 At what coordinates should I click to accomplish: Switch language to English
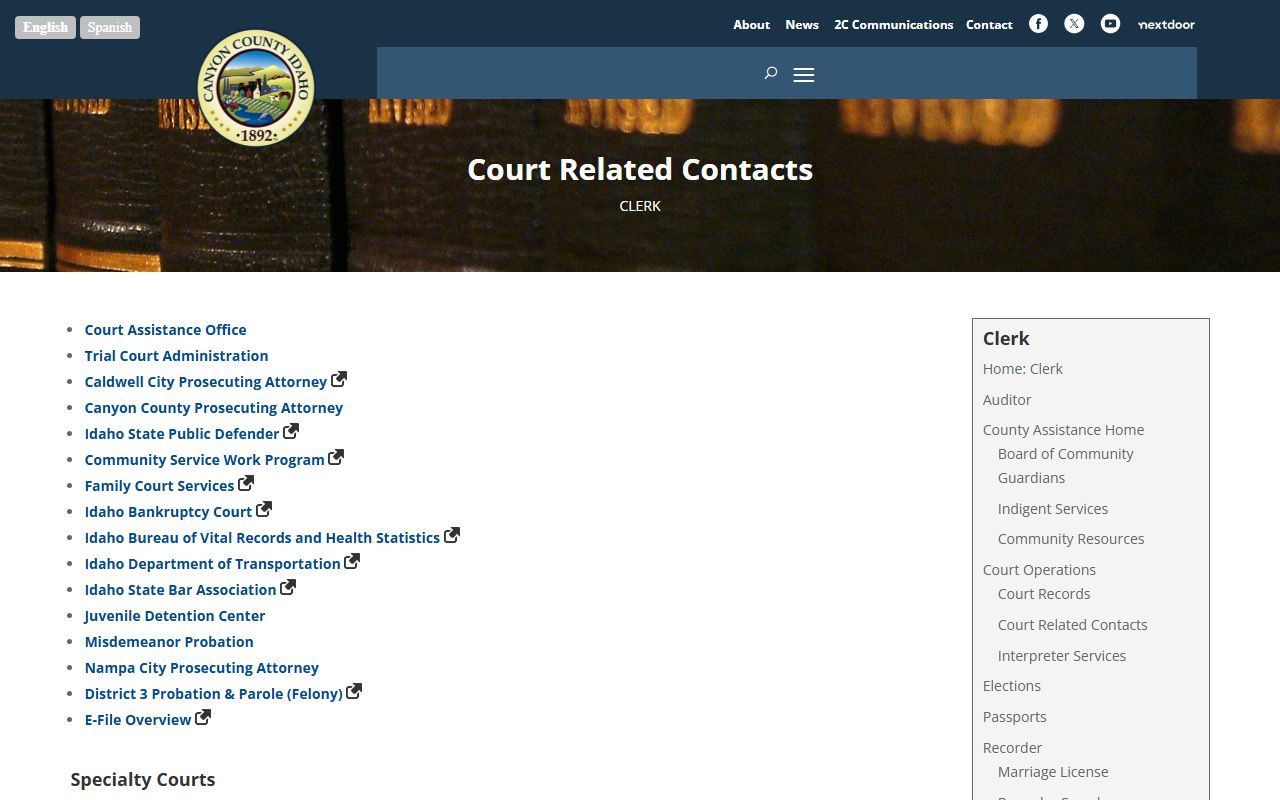(x=46, y=27)
